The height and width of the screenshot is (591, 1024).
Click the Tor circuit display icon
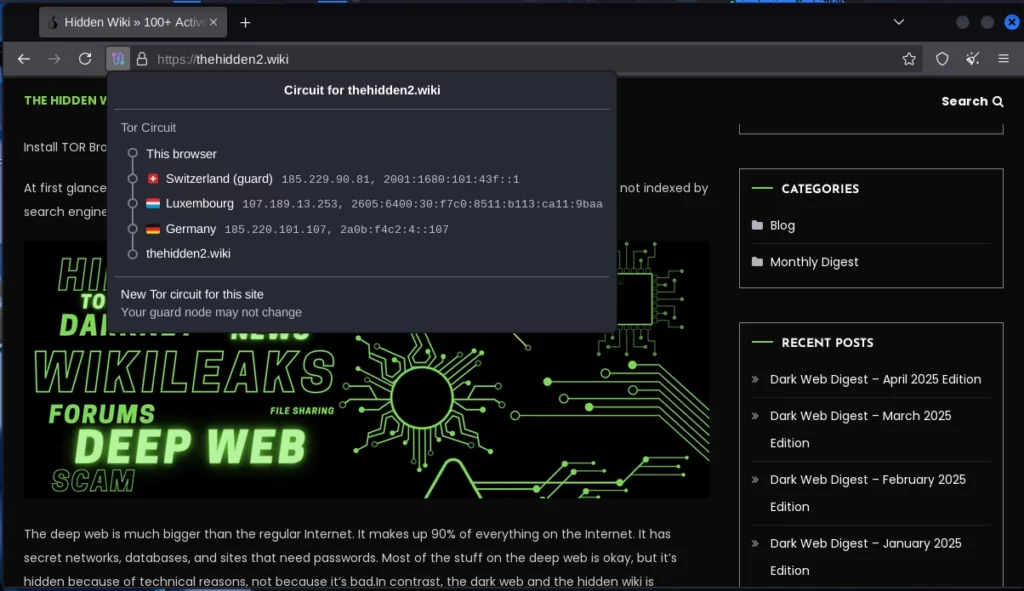click(118, 59)
